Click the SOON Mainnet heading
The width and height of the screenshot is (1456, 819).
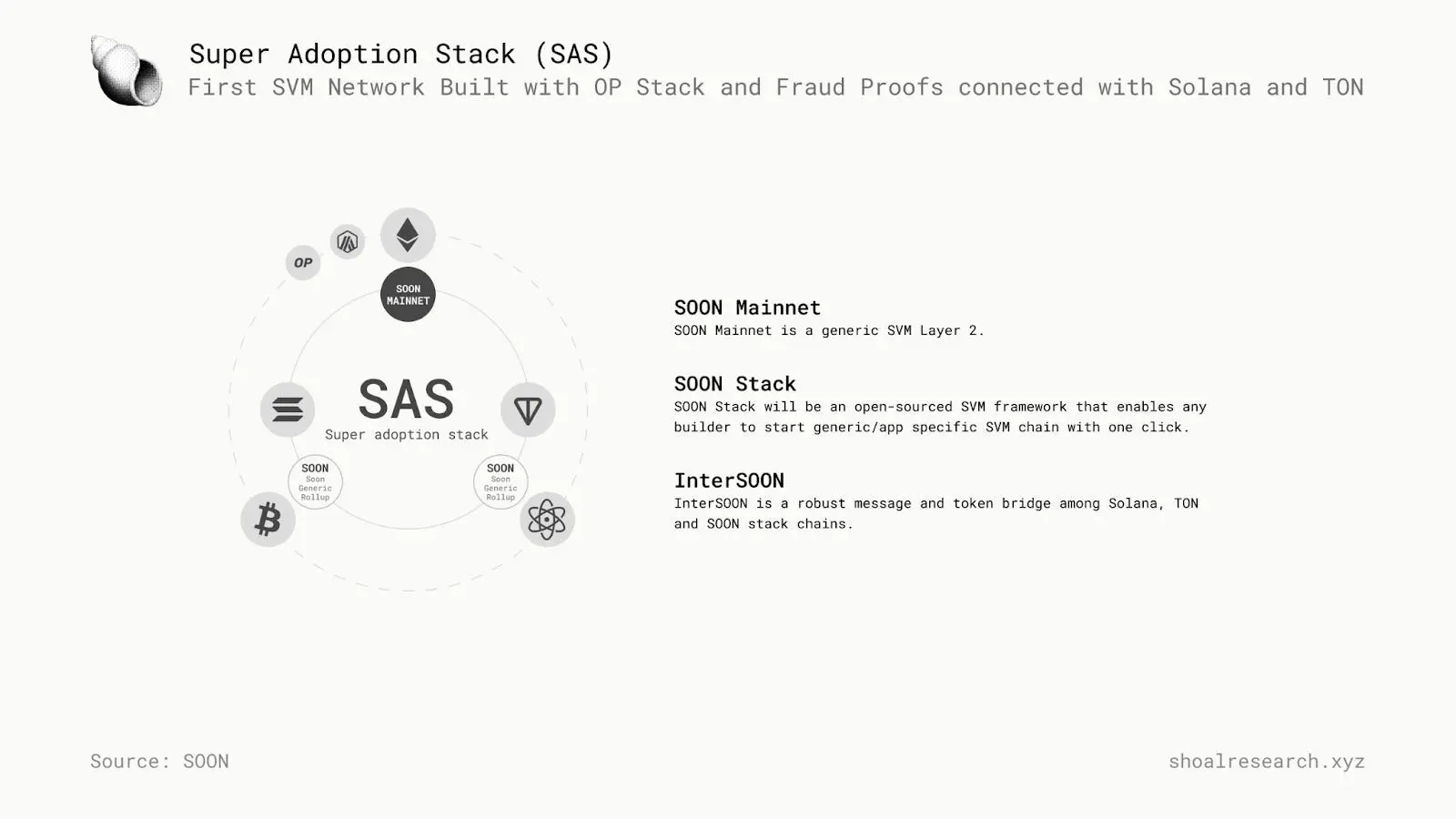tap(747, 308)
